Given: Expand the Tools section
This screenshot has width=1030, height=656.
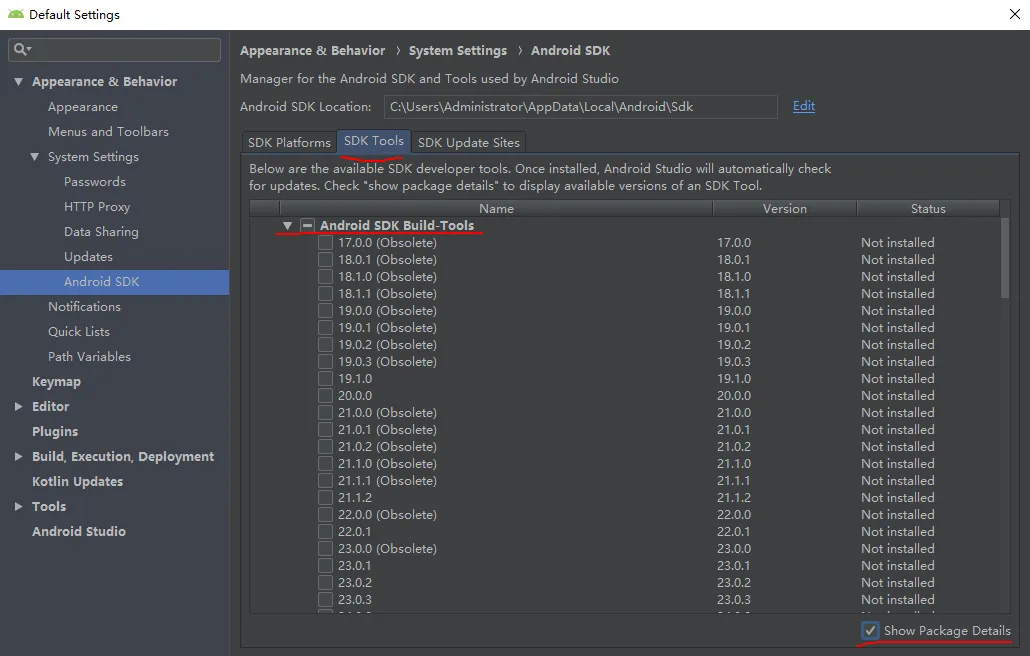Looking at the screenshot, I should pos(18,506).
